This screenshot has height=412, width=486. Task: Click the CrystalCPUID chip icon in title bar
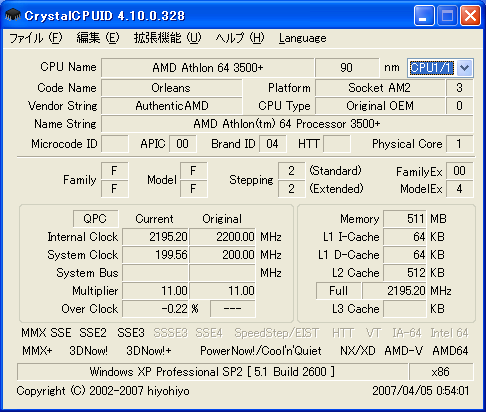click(13, 15)
